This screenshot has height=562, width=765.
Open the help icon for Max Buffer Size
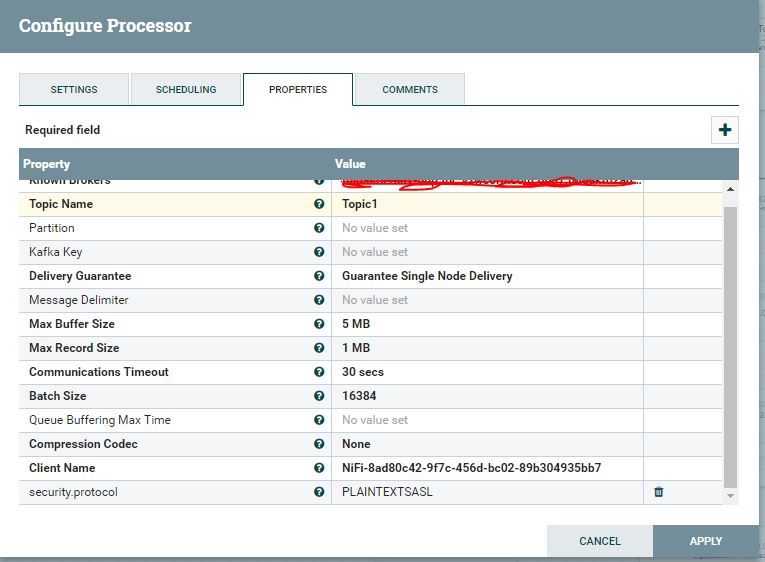(319, 324)
